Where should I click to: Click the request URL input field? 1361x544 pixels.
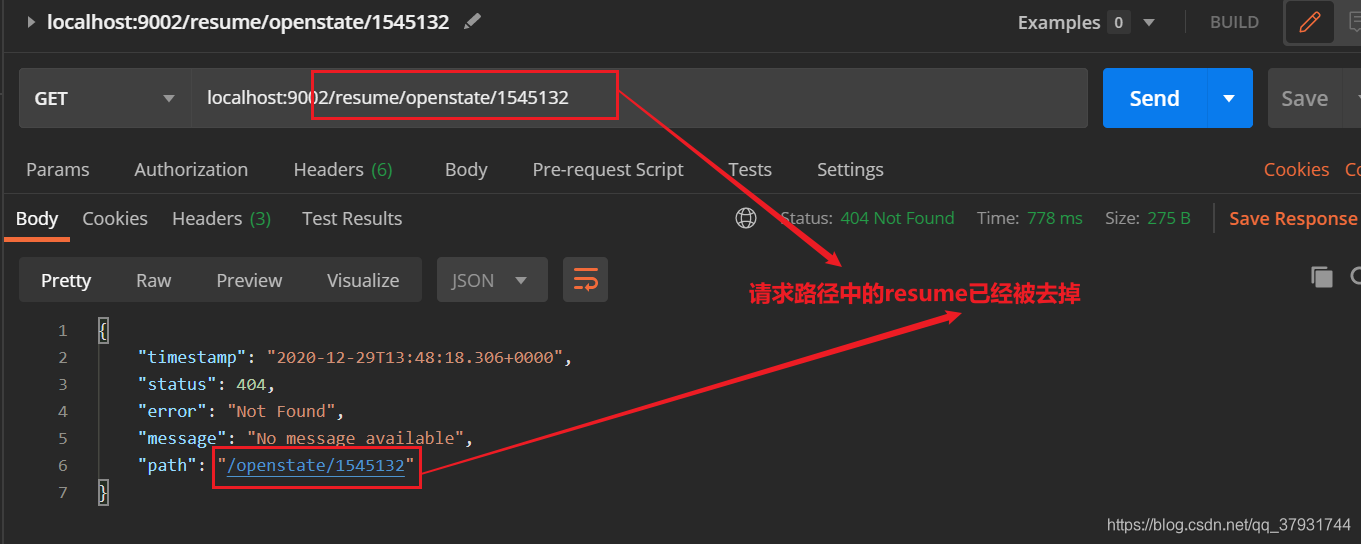point(639,98)
